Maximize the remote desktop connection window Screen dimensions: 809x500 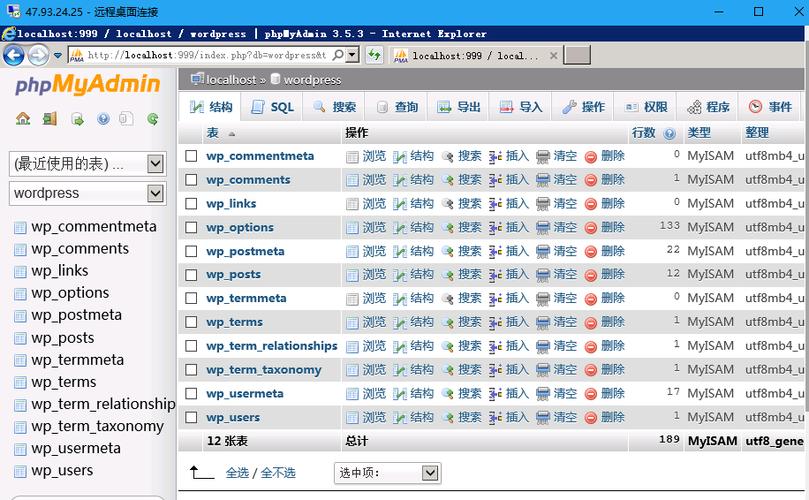(x=758, y=11)
